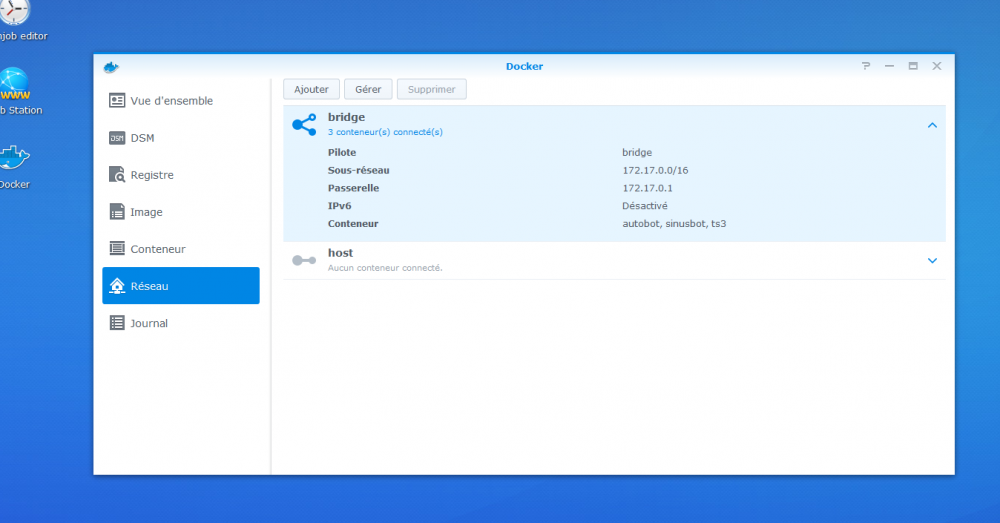Switch to Image section
The height and width of the screenshot is (523, 1000).
click(x=180, y=212)
